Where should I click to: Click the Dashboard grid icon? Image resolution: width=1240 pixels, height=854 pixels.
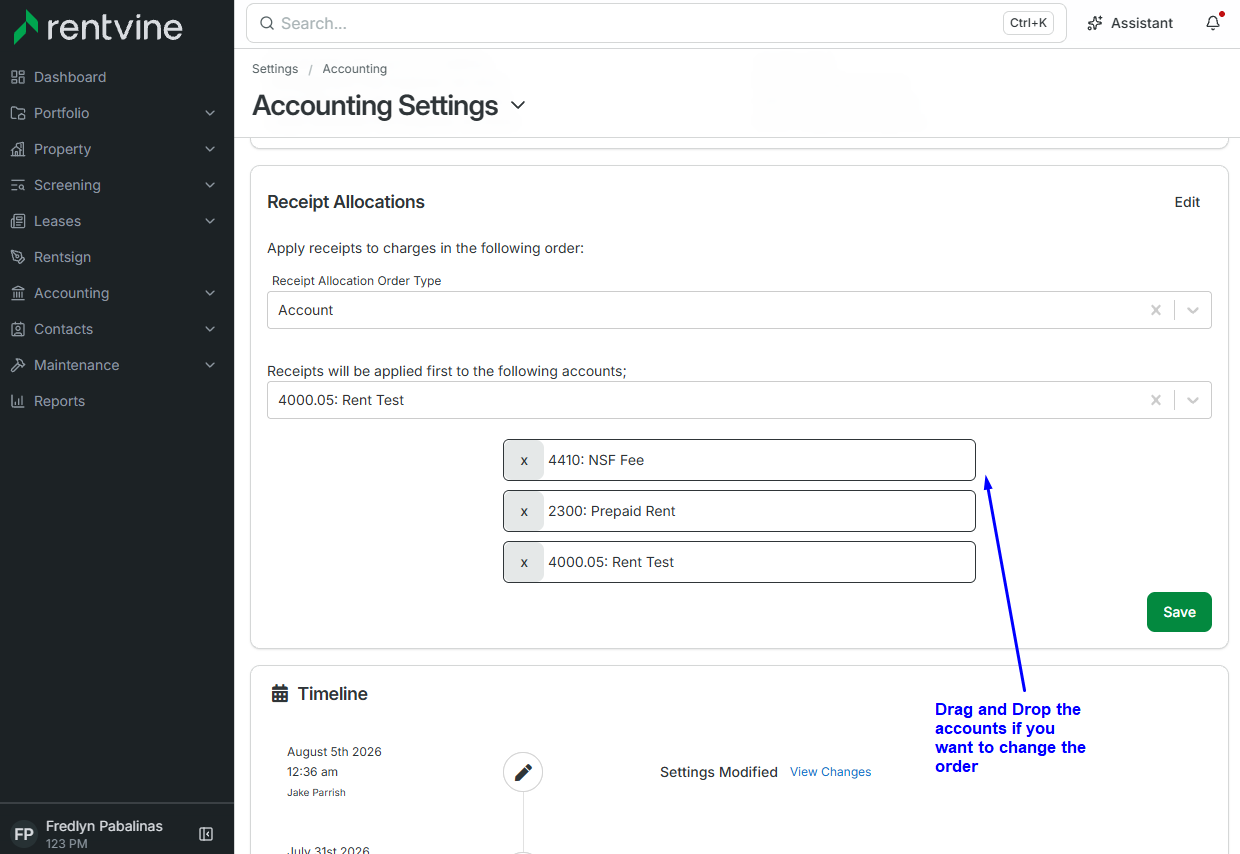[18, 77]
